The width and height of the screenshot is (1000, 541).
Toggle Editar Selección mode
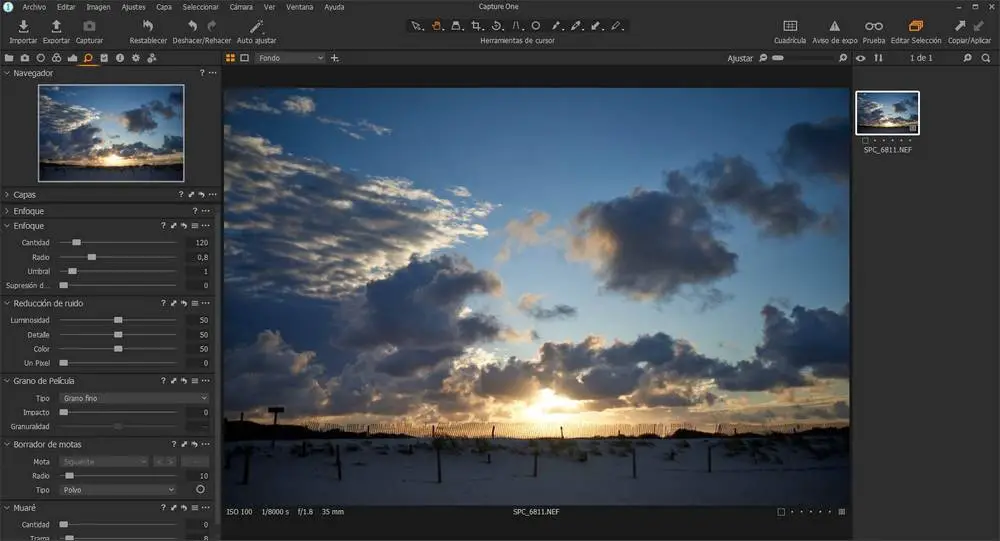[x=915, y=26]
